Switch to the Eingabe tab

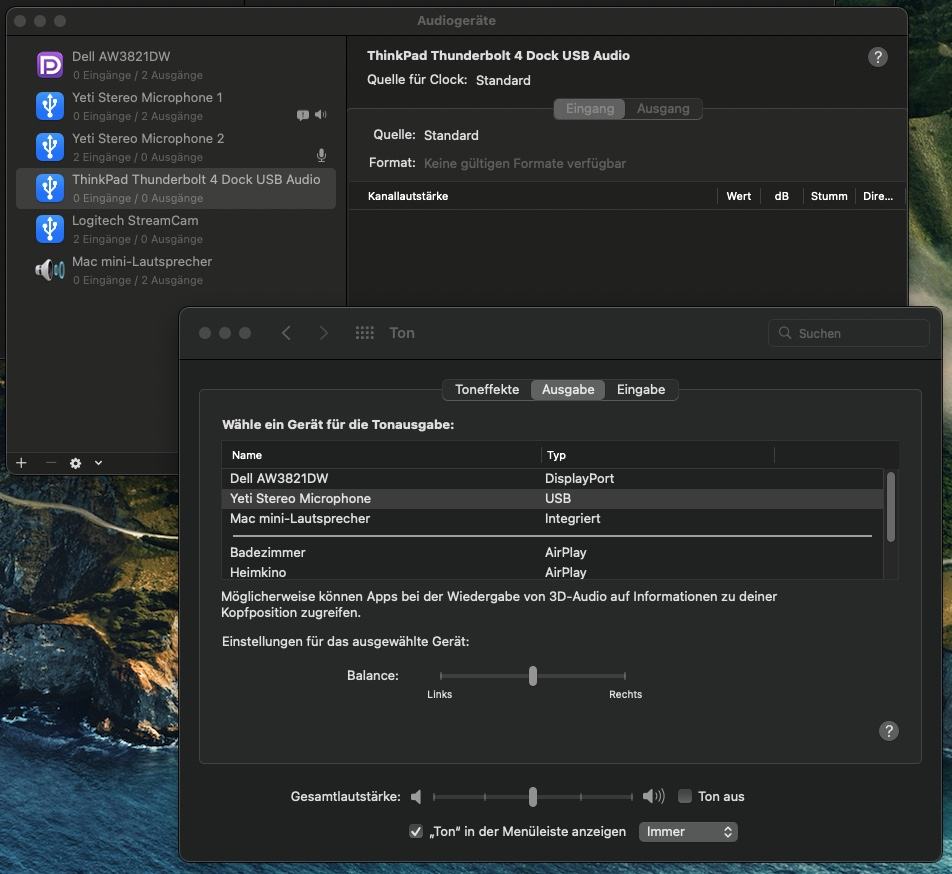pos(641,390)
